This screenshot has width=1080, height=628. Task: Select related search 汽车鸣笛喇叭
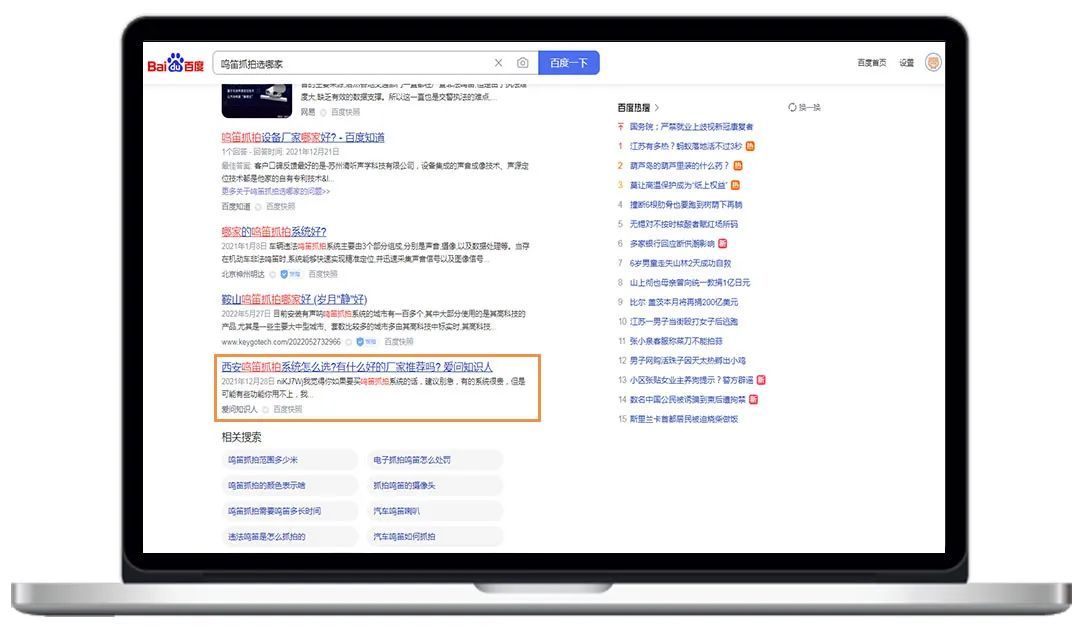397,511
